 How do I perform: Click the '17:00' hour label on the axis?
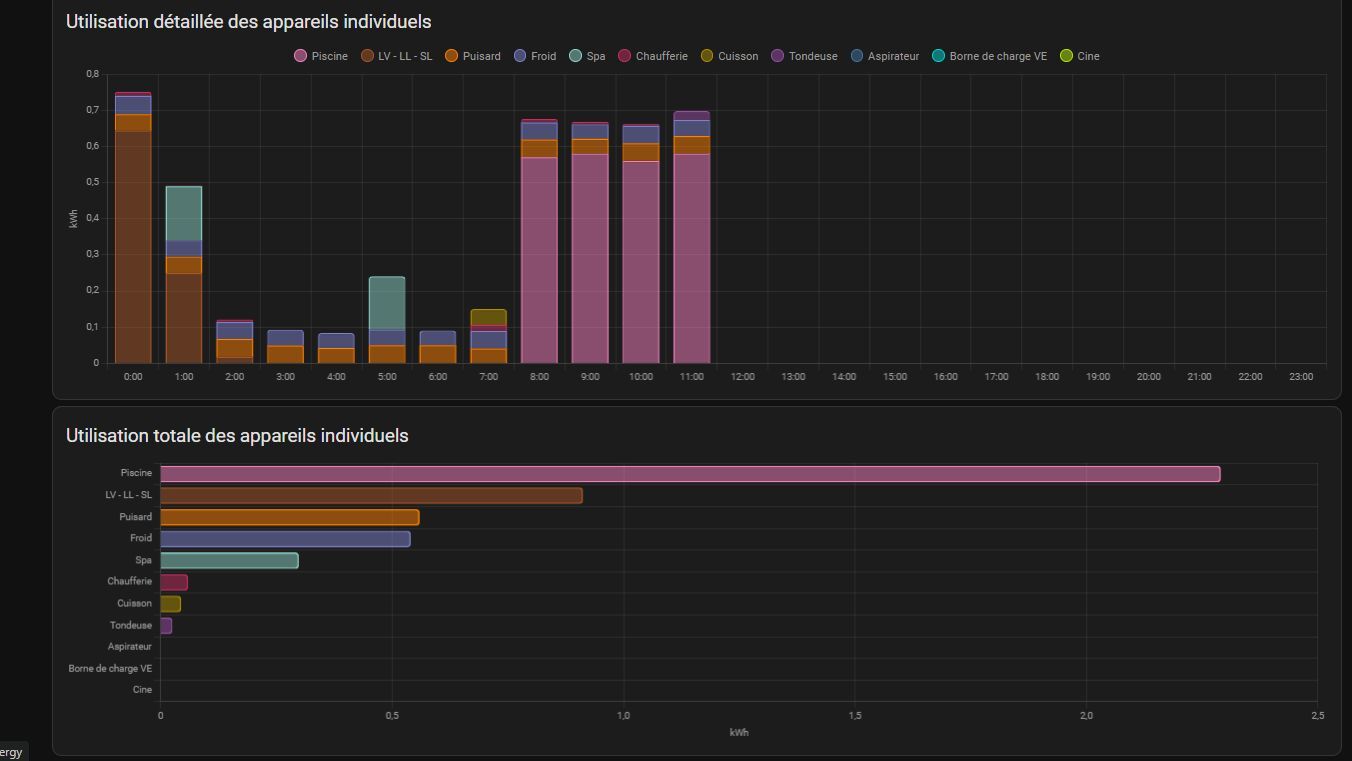click(x=996, y=377)
